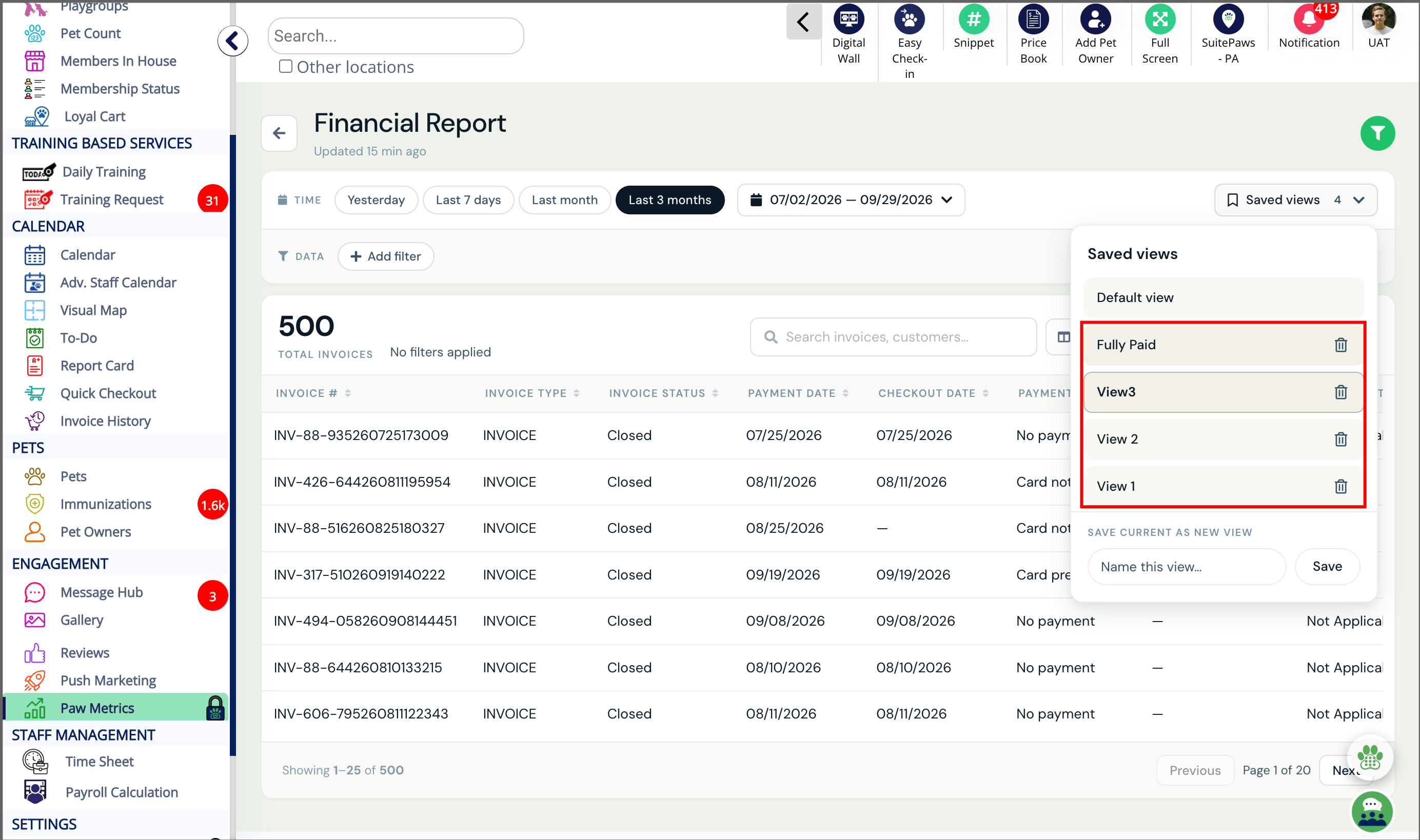1420x840 pixels.
Task: Open the Snippet hashtag icon
Action: tap(973, 19)
